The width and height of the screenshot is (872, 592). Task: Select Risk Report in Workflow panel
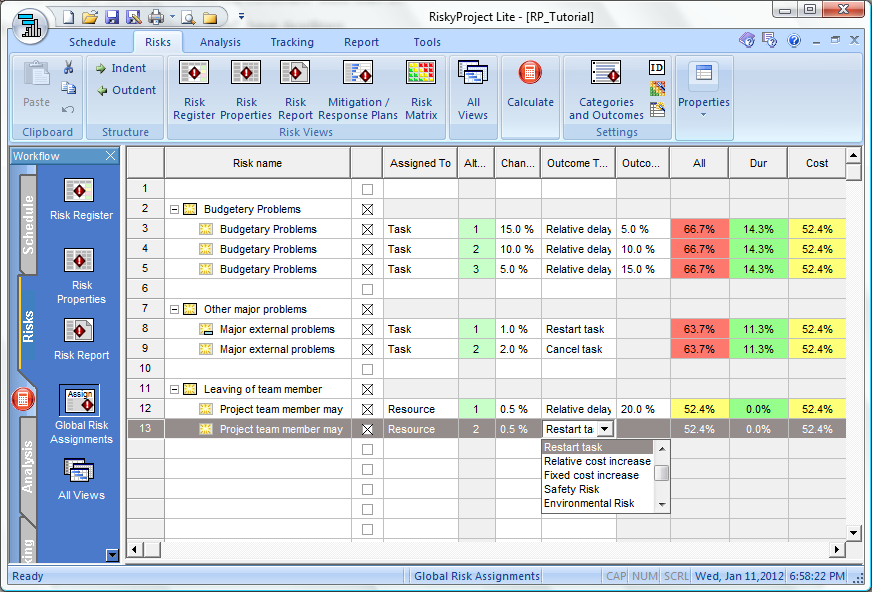pos(81,340)
